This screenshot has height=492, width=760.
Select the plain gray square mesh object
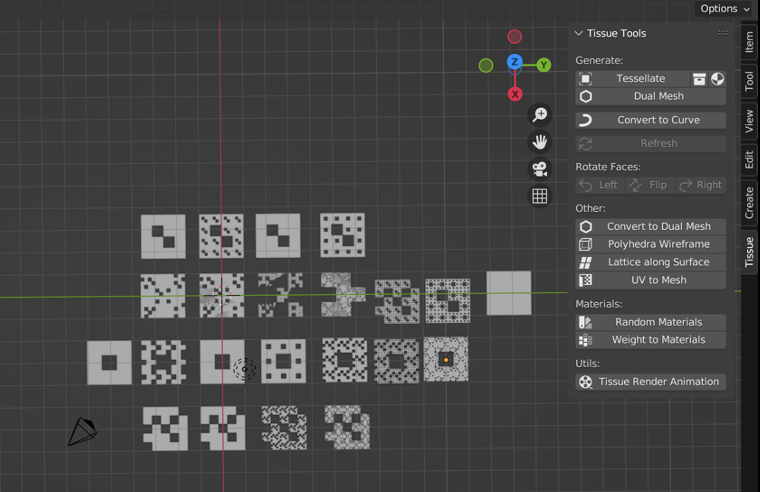click(509, 293)
